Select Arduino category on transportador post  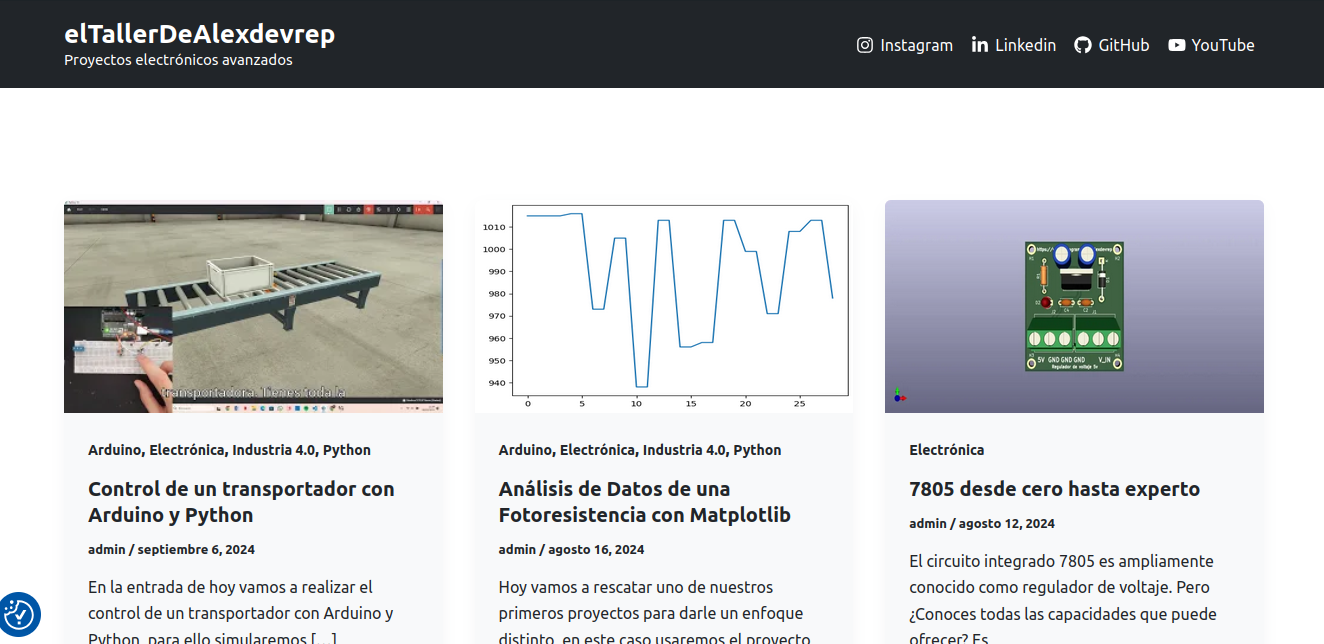(x=115, y=450)
